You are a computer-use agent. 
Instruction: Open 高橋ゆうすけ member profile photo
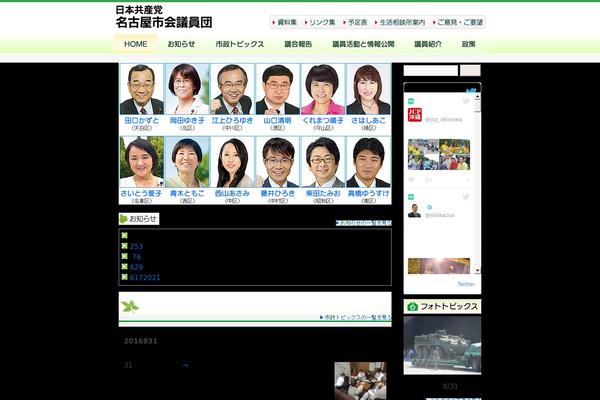click(368, 162)
